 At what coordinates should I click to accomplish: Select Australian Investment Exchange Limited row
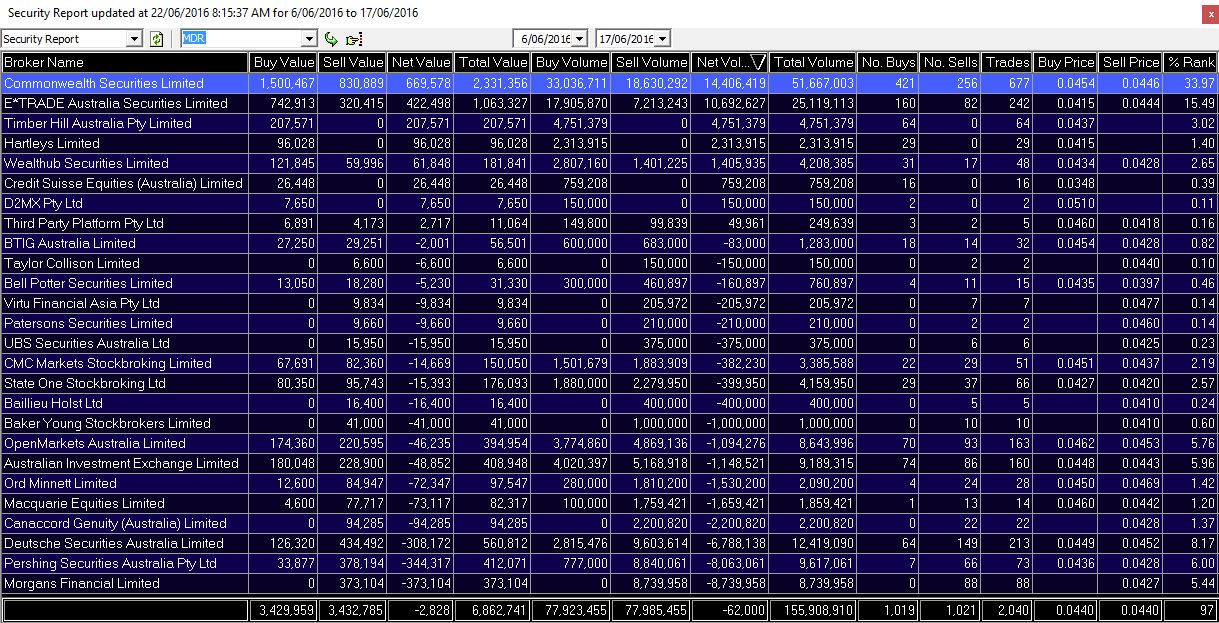point(609,463)
